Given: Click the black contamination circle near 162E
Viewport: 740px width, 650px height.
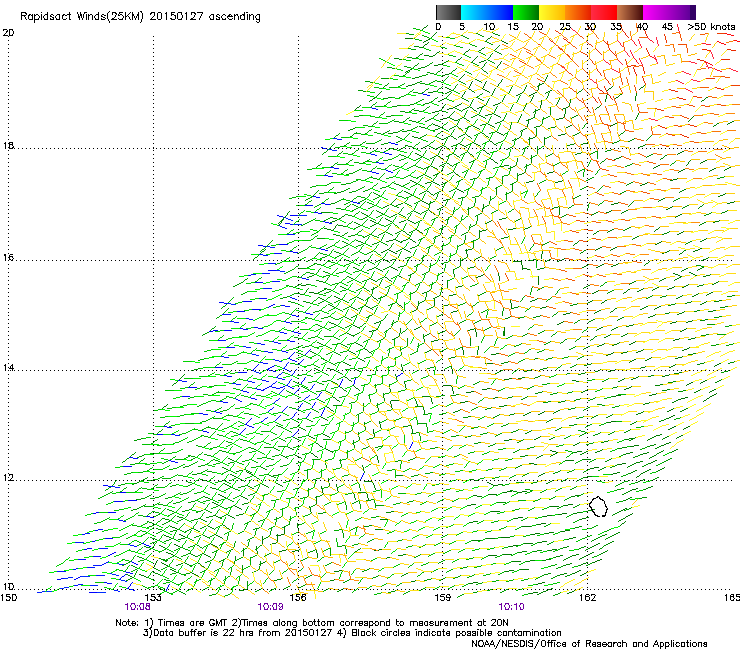Looking at the screenshot, I should [598, 506].
